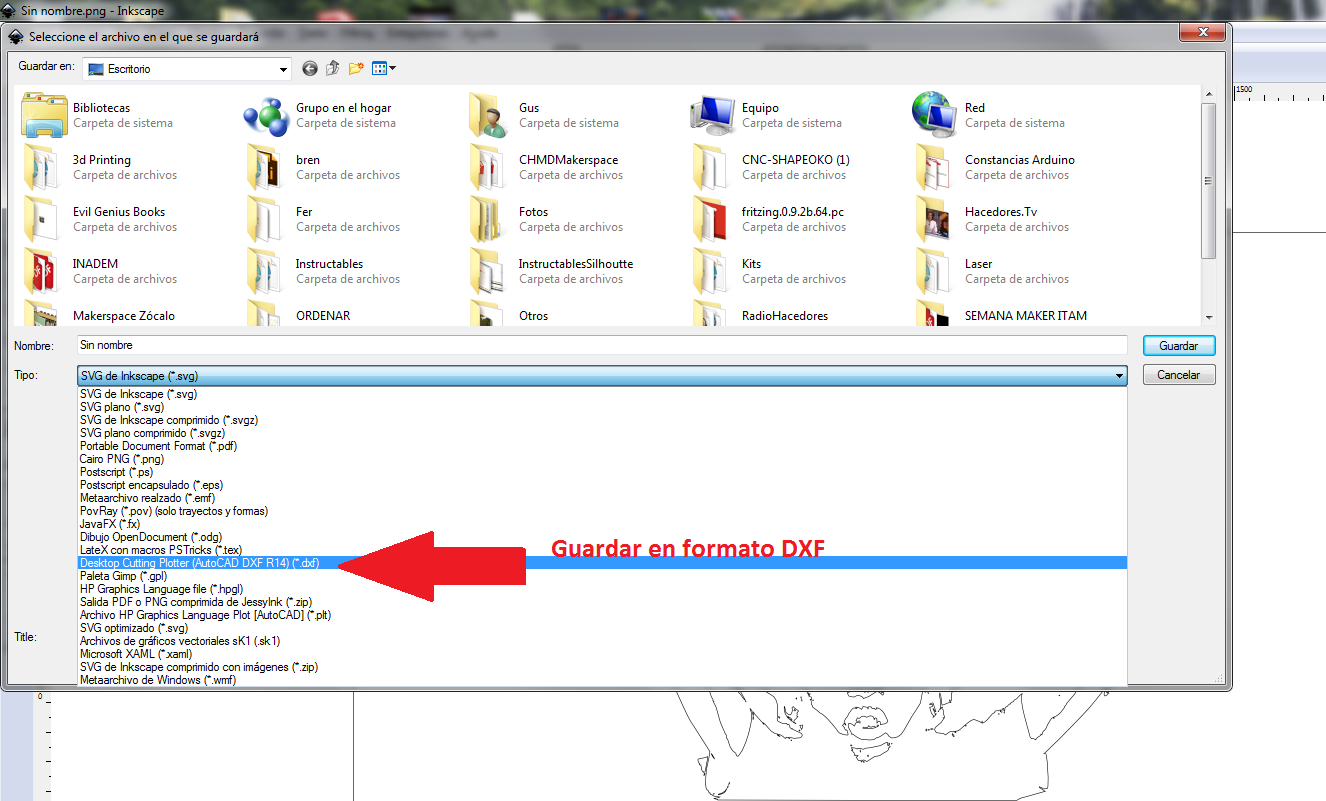This screenshot has width=1326, height=801.
Task: Select the CNC-SHAPEOKO (1) folder
Action: (772, 167)
